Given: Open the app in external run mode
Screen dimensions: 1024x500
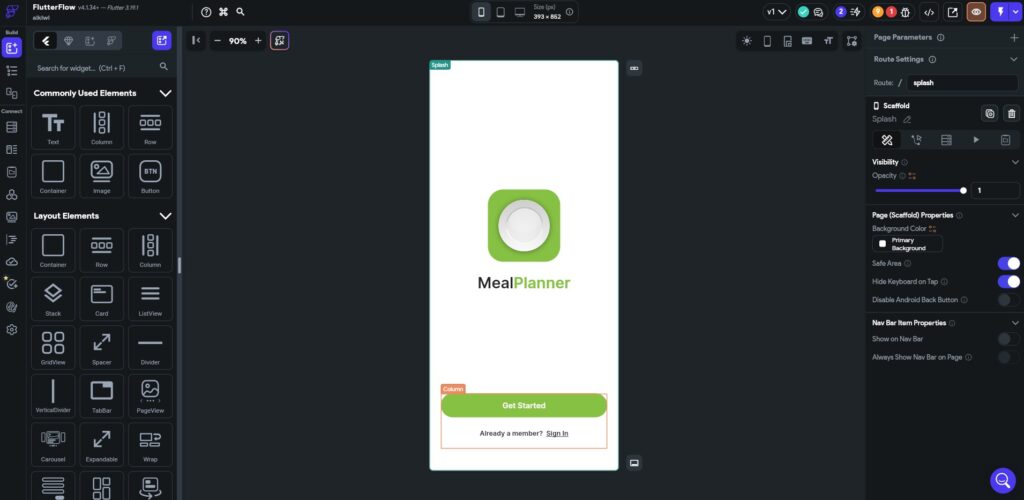Looking at the screenshot, I should [953, 12].
